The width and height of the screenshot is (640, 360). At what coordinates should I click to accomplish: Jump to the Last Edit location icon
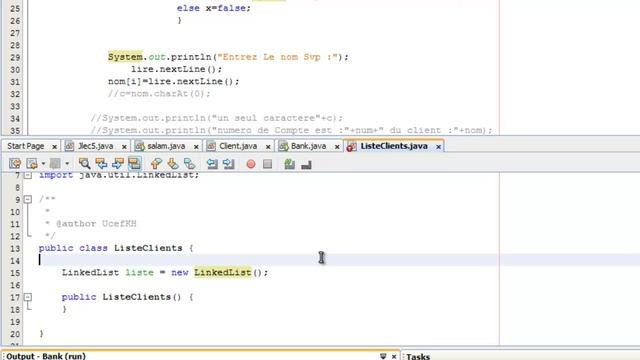[x=15, y=164]
